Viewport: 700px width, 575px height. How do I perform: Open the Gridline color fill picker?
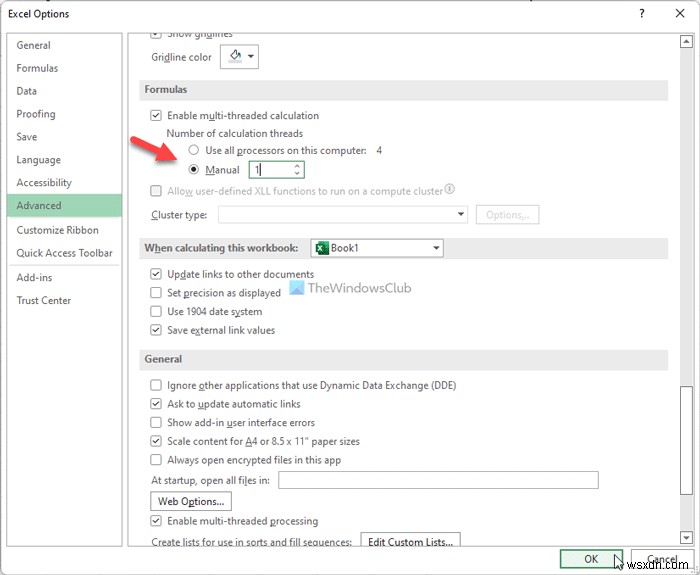click(239, 57)
